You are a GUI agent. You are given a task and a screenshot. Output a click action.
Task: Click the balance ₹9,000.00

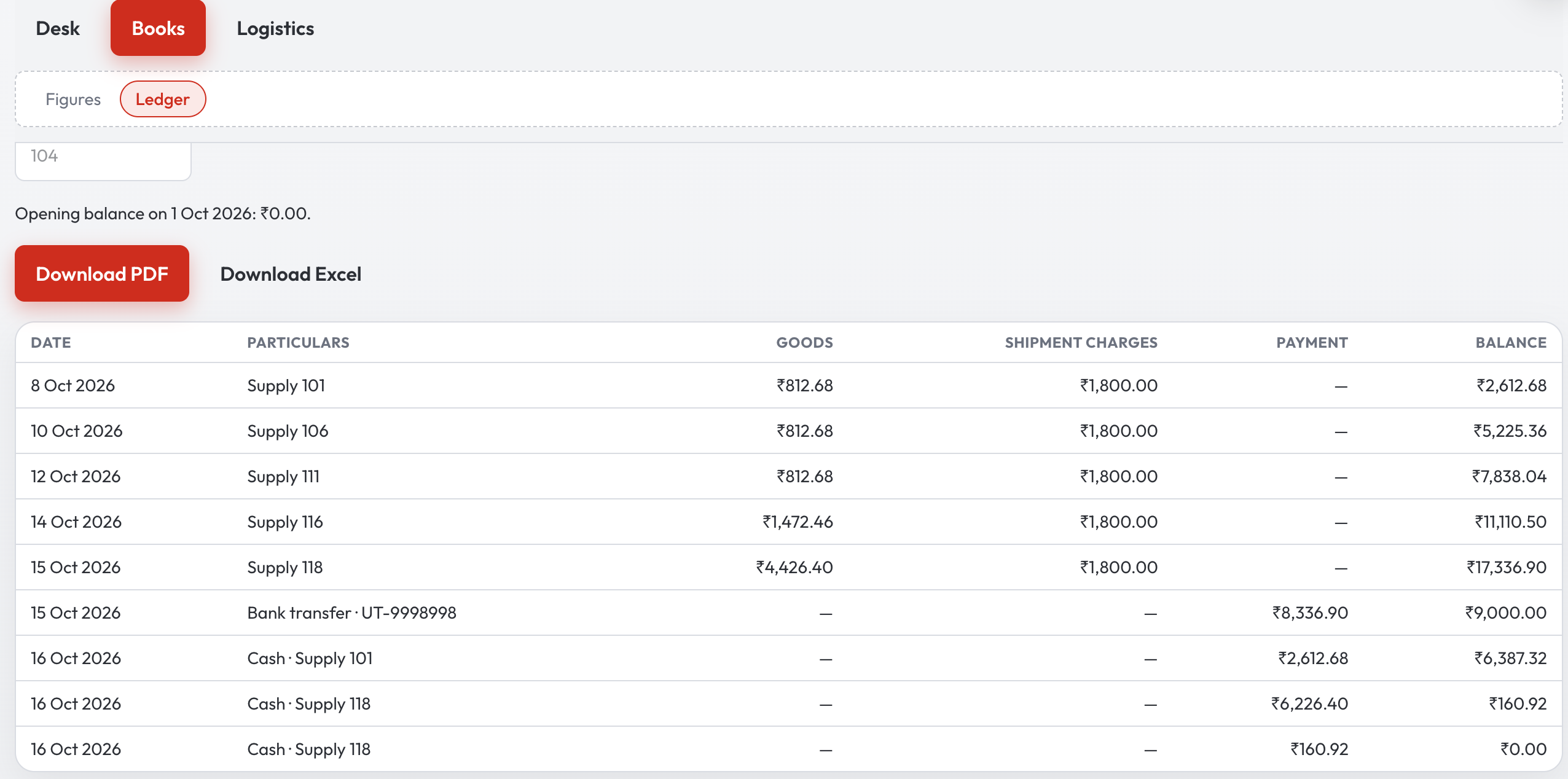[1505, 613]
